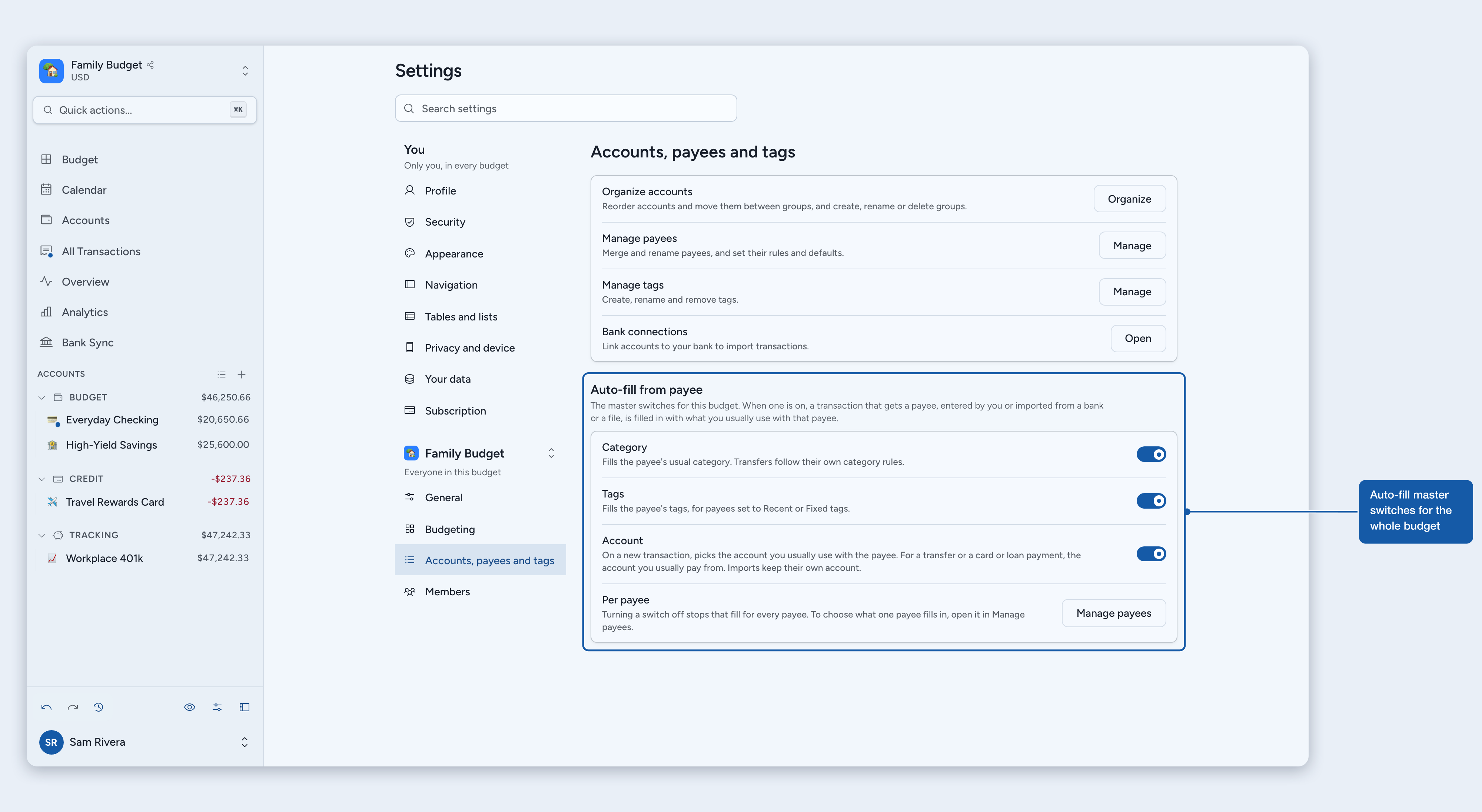
Task: Click the accounts list reorder icon
Action: 222,375
